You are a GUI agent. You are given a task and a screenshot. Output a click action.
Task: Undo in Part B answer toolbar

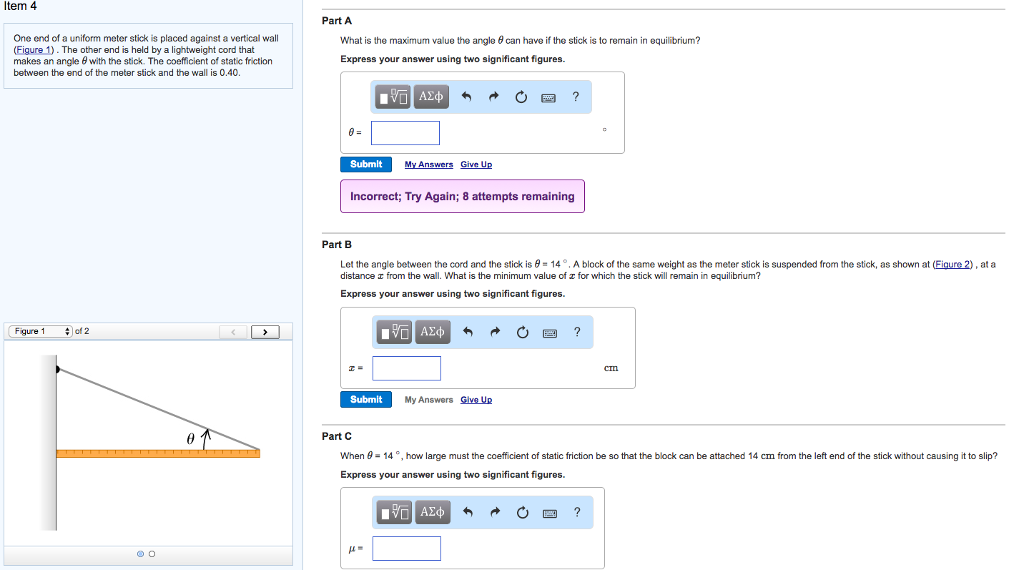(x=468, y=332)
